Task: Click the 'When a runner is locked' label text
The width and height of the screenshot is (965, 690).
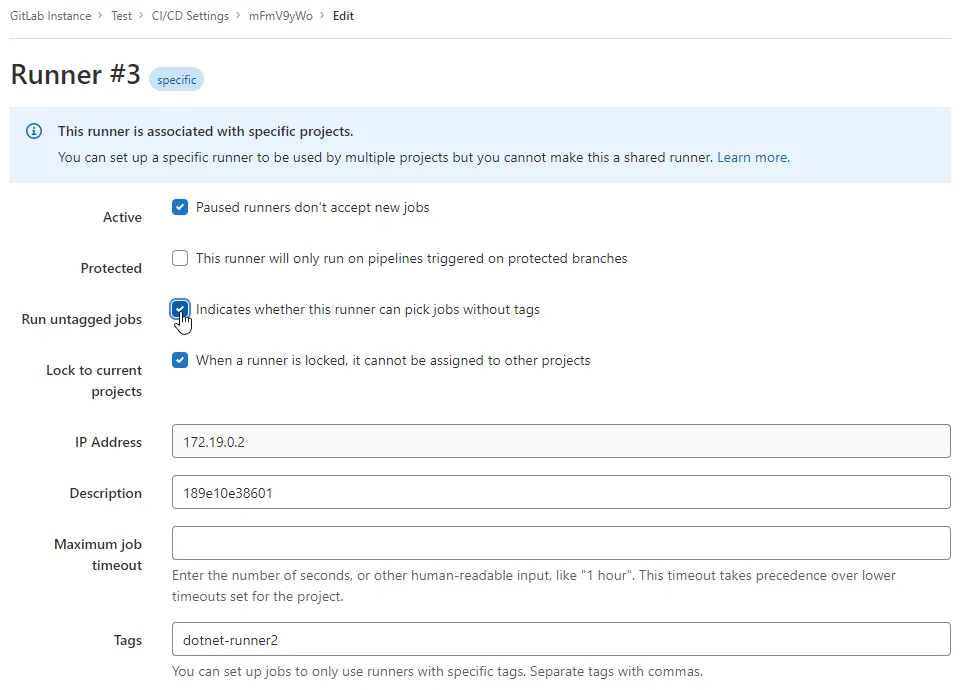Action: pyautogui.click(x=393, y=360)
